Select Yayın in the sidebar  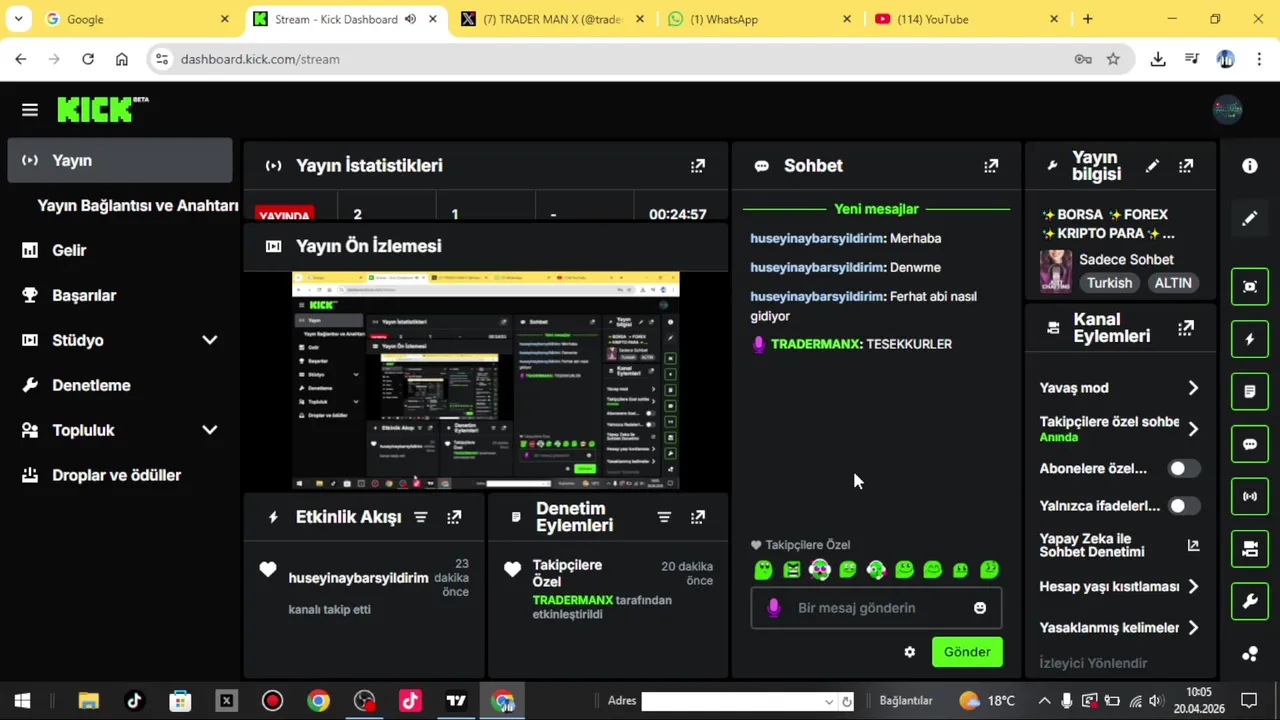(x=120, y=160)
